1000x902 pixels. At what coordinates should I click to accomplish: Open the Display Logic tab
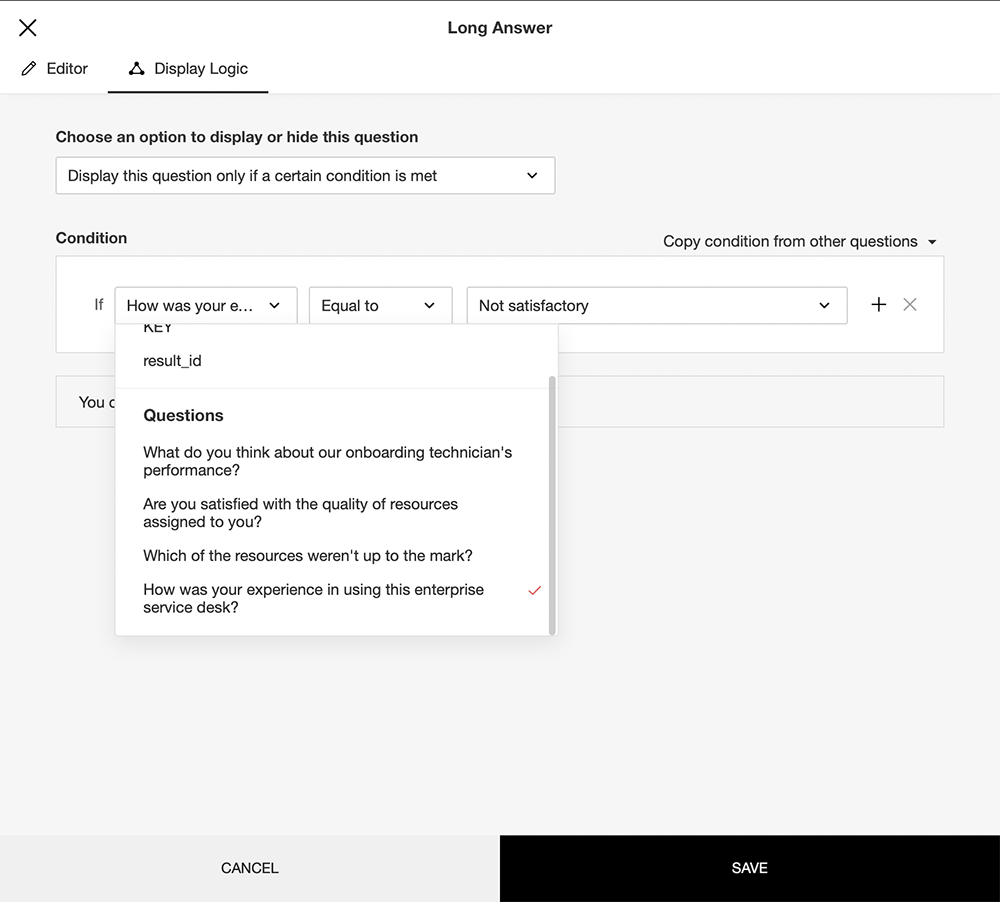click(188, 69)
